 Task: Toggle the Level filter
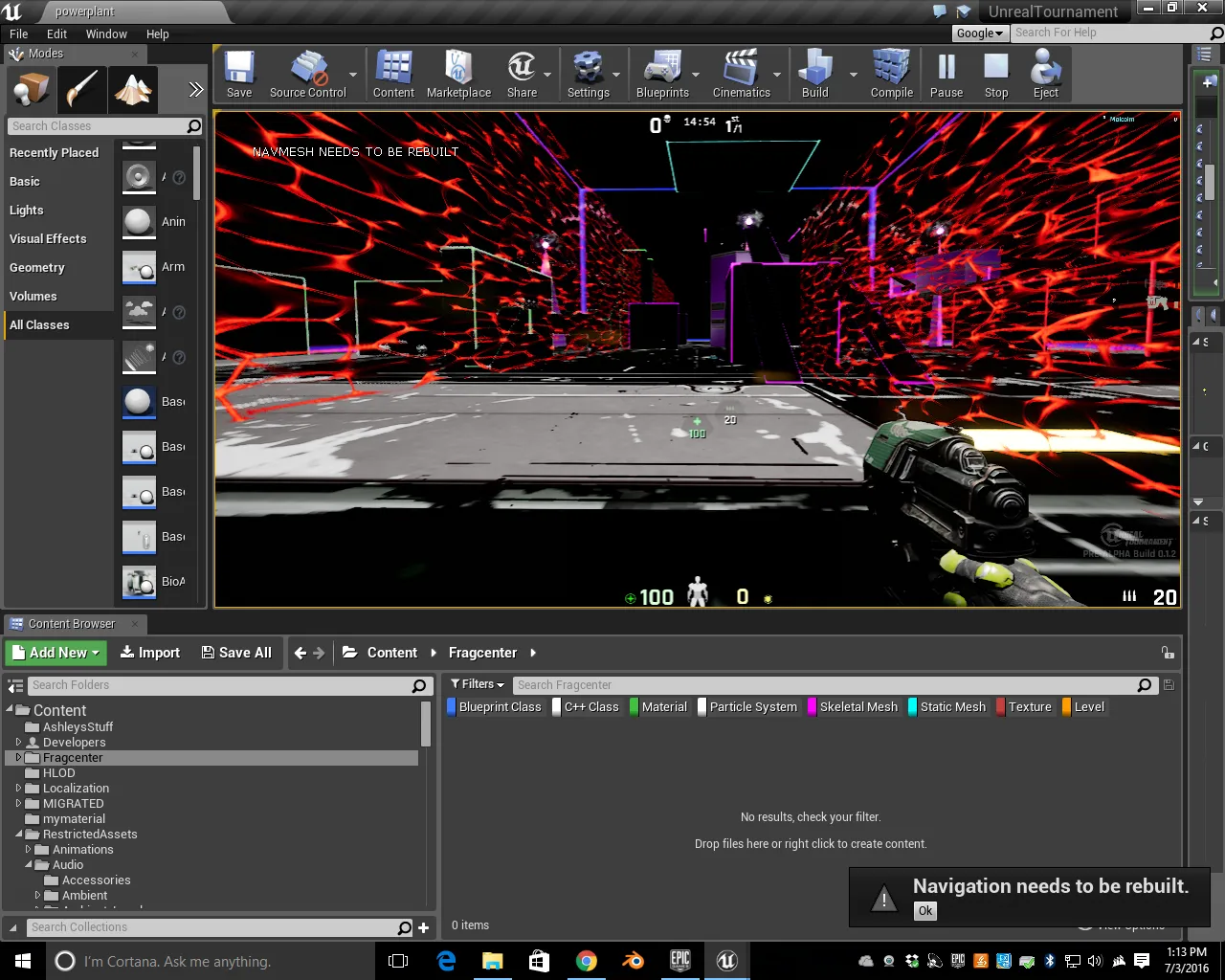click(x=1083, y=707)
